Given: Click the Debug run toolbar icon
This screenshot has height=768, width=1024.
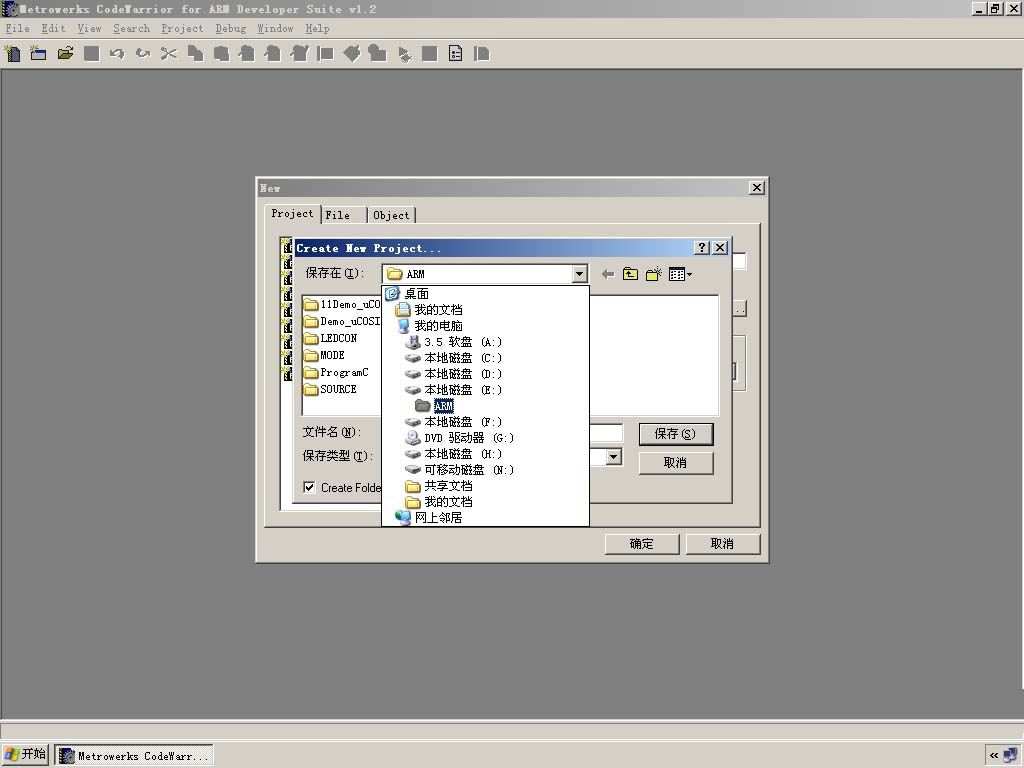Looking at the screenshot, I should pyautogui.click(x=404, y=54).
